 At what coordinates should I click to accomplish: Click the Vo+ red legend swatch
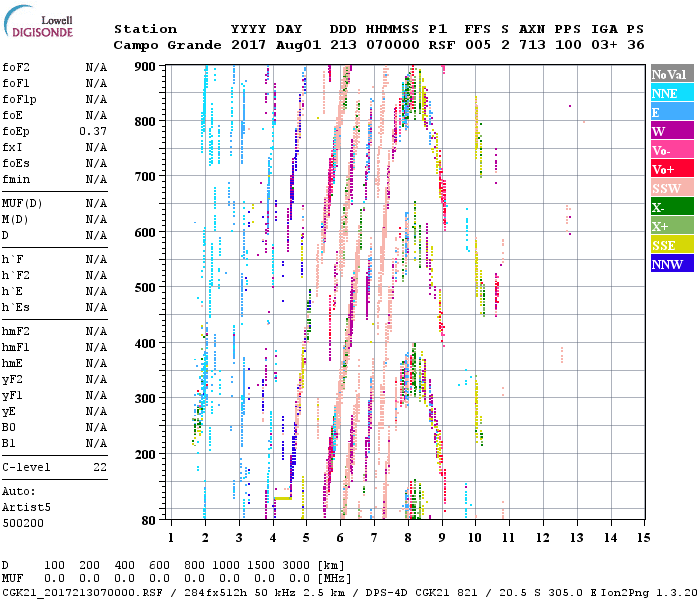(672, 169)
